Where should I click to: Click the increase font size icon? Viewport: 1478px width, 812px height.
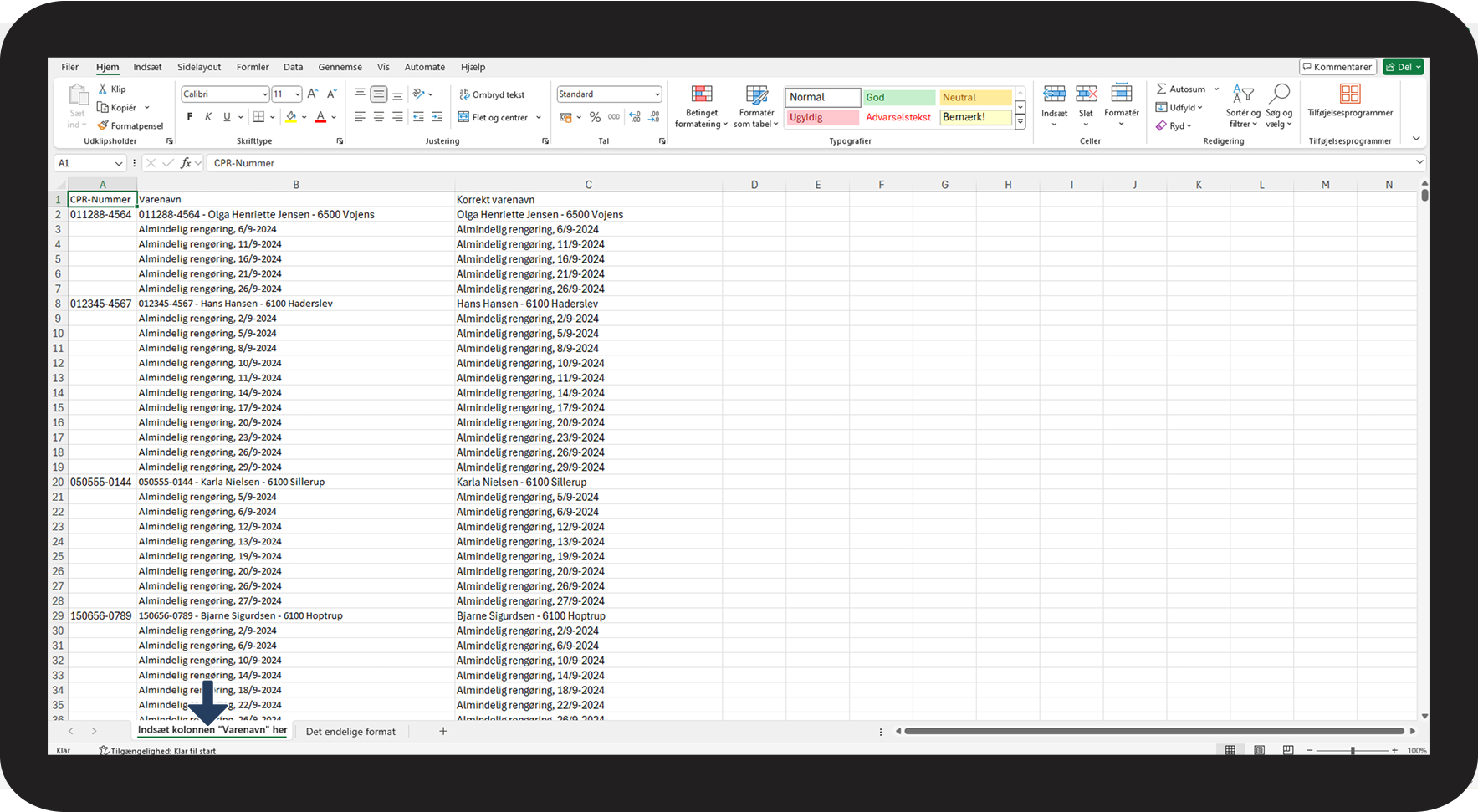pyautogui.click(x=313, y=94)
